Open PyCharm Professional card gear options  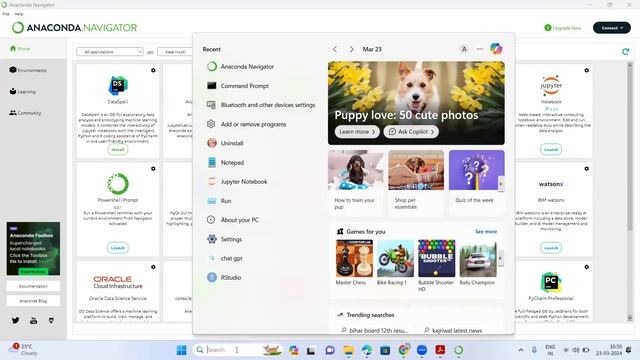pos(587,267)
